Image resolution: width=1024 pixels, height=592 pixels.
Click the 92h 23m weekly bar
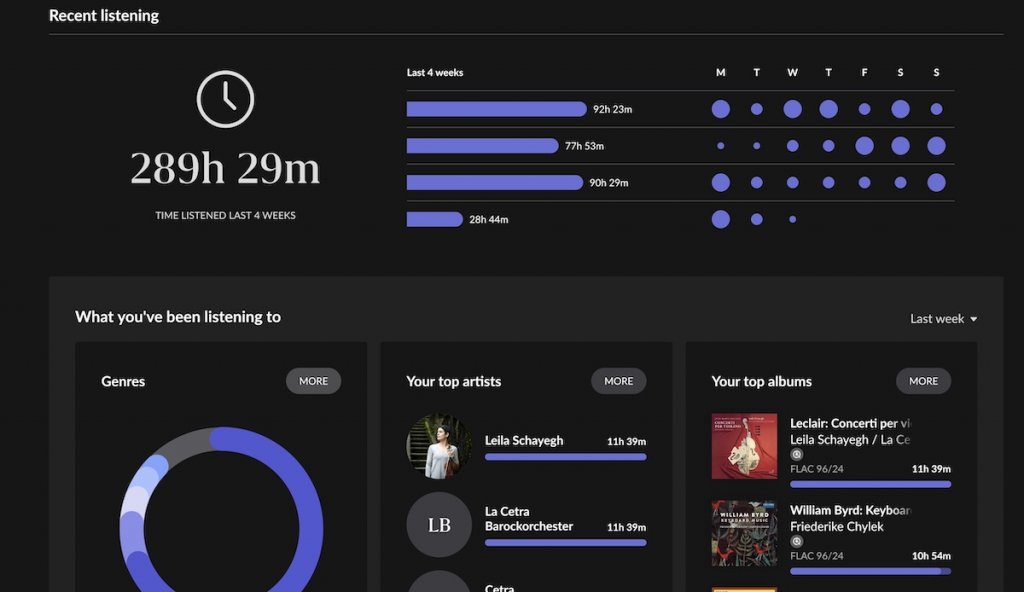496,109
